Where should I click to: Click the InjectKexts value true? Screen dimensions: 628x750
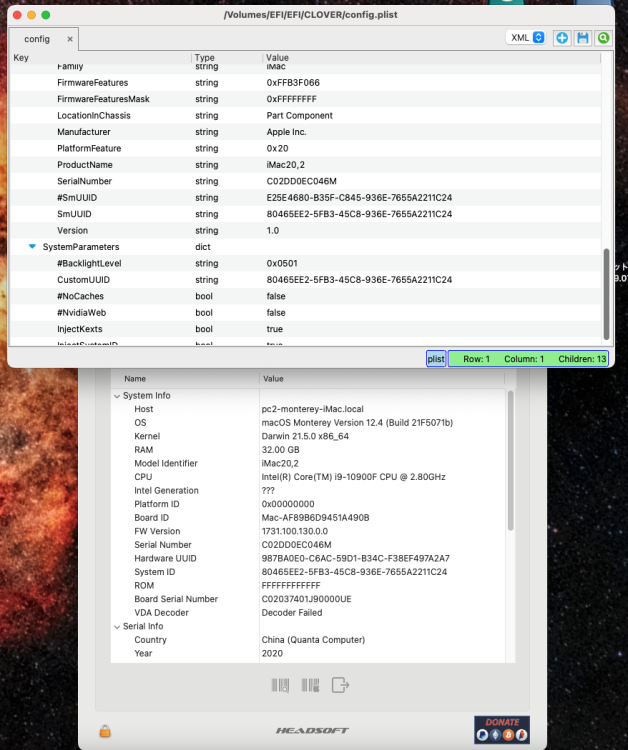tap(275, 329)
